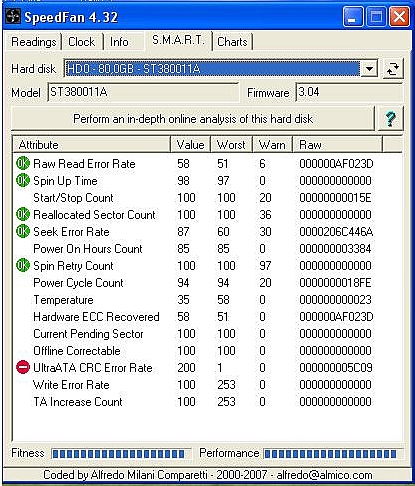
Task: Click the refresh hard disk list icon
Action: [392, 69]
